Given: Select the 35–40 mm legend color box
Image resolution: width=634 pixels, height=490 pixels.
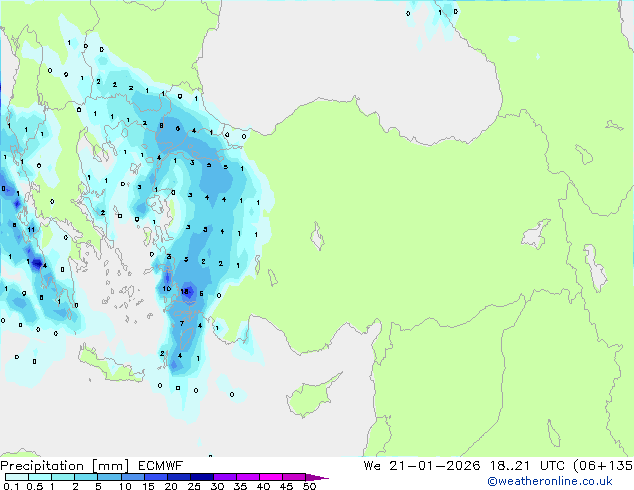Looking at the screenshot, I should point(248,477).
